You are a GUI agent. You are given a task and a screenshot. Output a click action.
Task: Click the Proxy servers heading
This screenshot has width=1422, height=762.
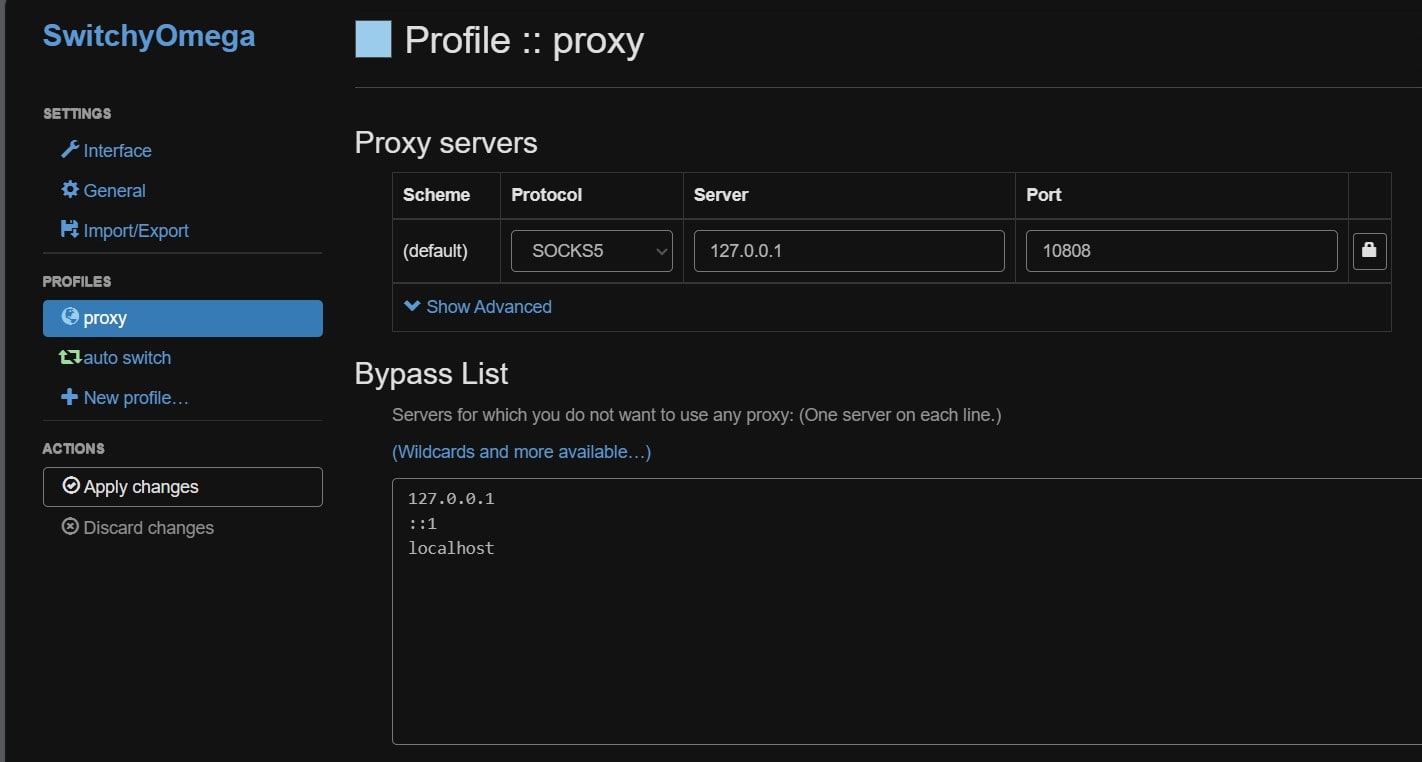pos(446,143)
